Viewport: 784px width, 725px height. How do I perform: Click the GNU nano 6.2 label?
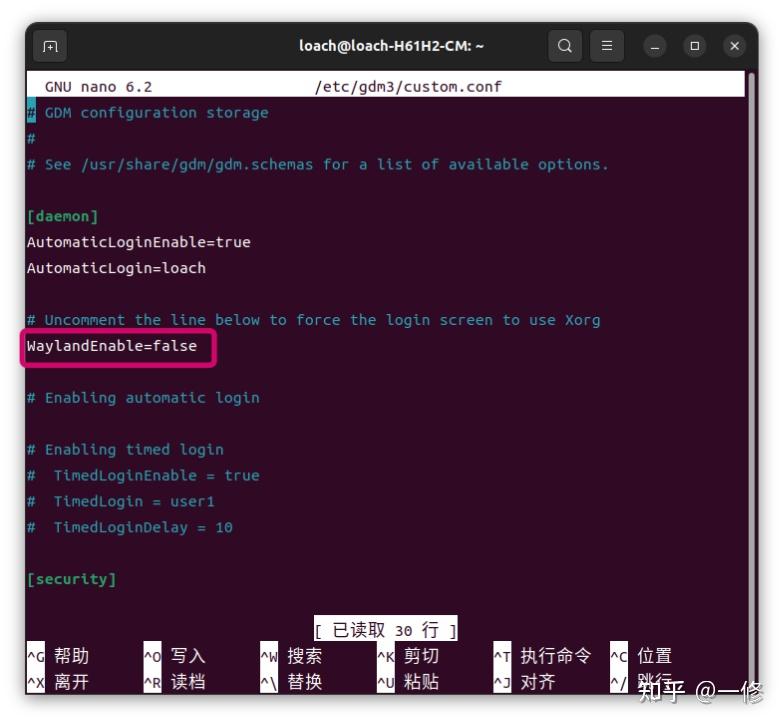[x=98, y=87]
